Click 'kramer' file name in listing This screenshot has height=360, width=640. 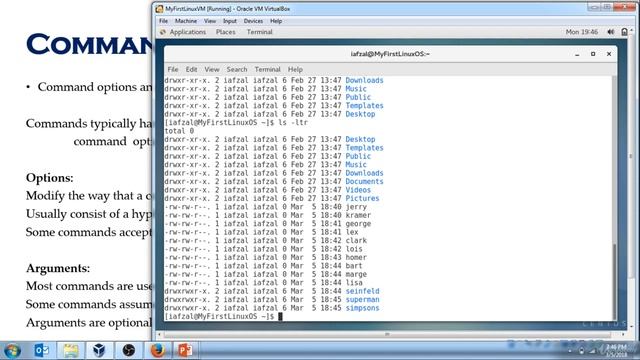tap(358, 215)
